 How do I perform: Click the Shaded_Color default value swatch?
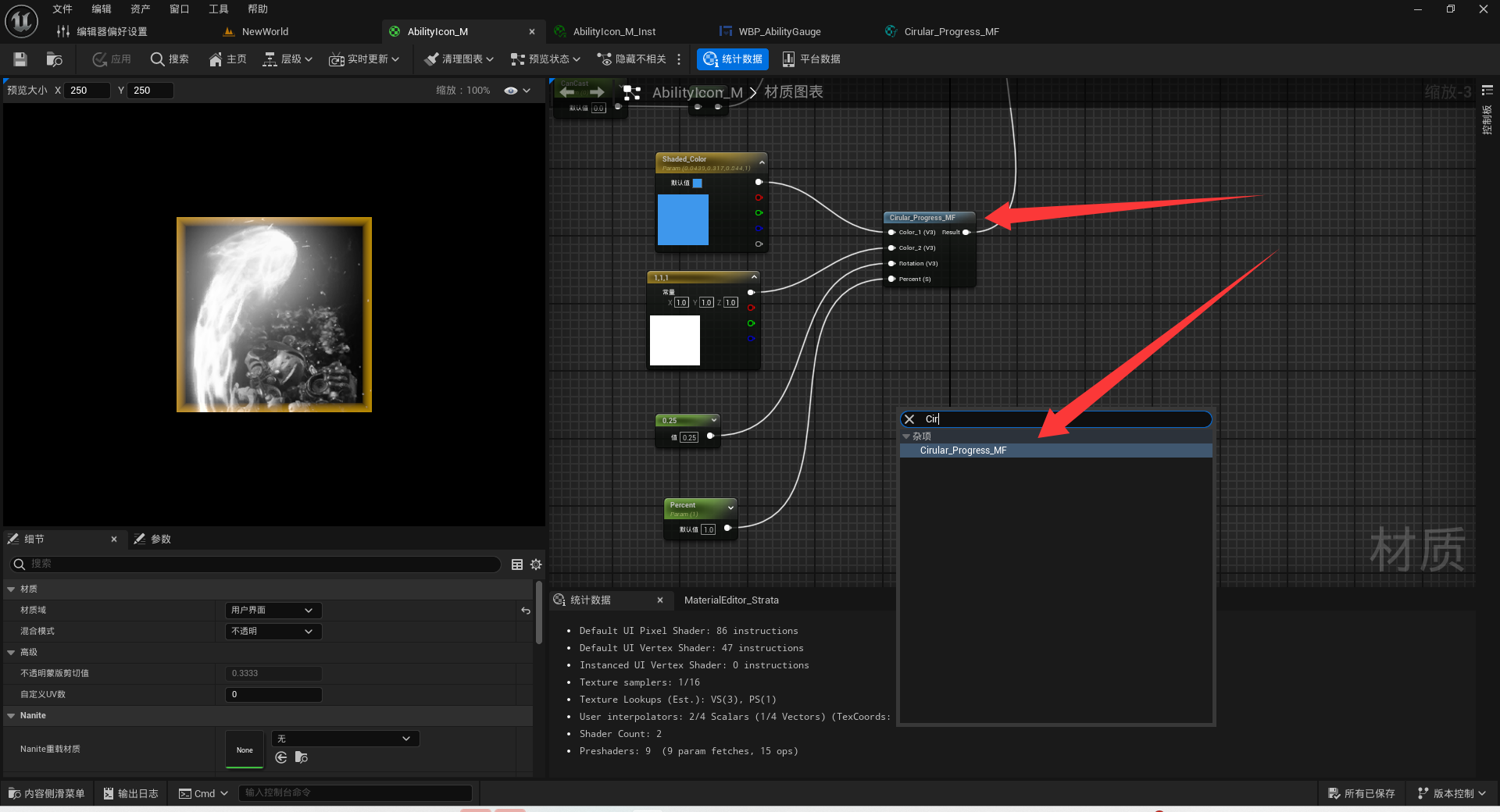(698, 183)
